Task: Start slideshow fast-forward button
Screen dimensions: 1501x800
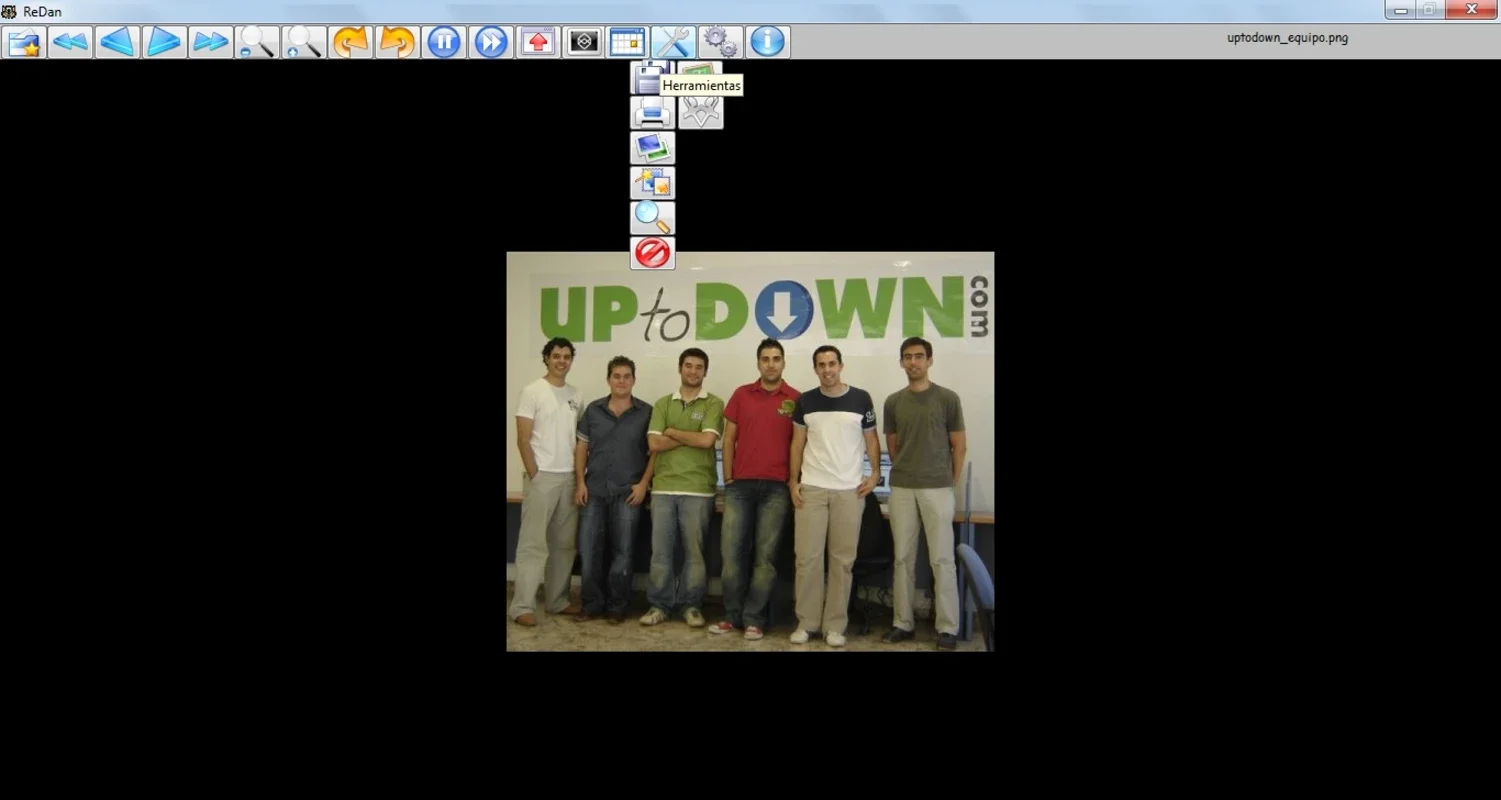Action: pyautogui.click(x=491, y=42)
